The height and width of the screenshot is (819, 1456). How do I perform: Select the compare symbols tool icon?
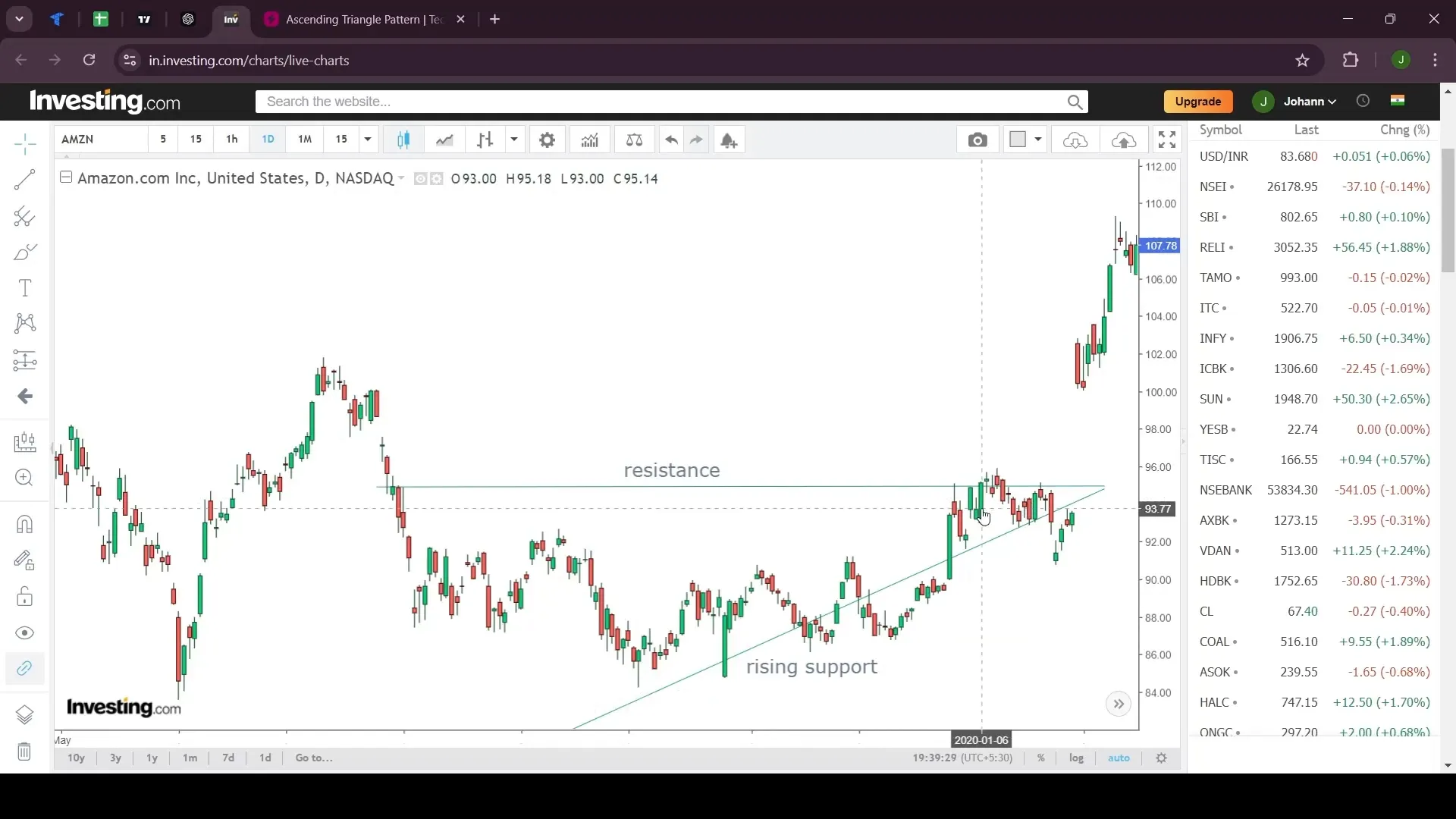tap(634, 140)
